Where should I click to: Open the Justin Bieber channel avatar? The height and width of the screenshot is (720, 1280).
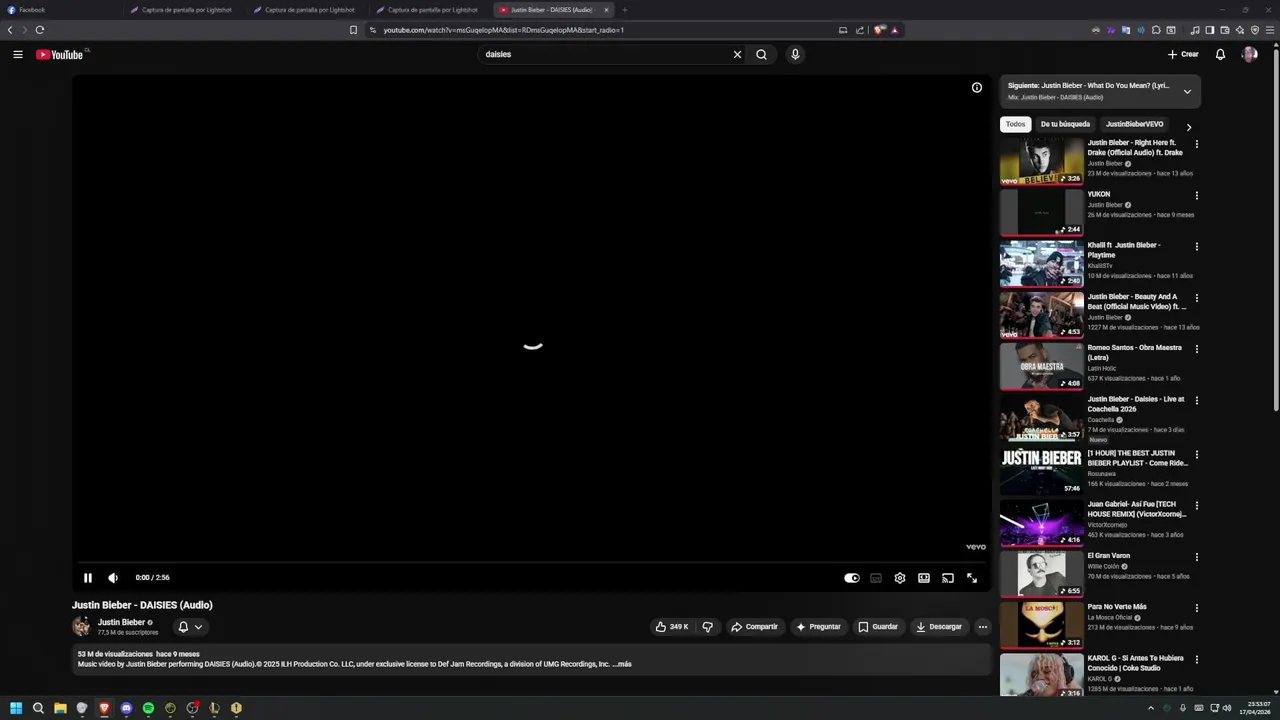point(81,626)
